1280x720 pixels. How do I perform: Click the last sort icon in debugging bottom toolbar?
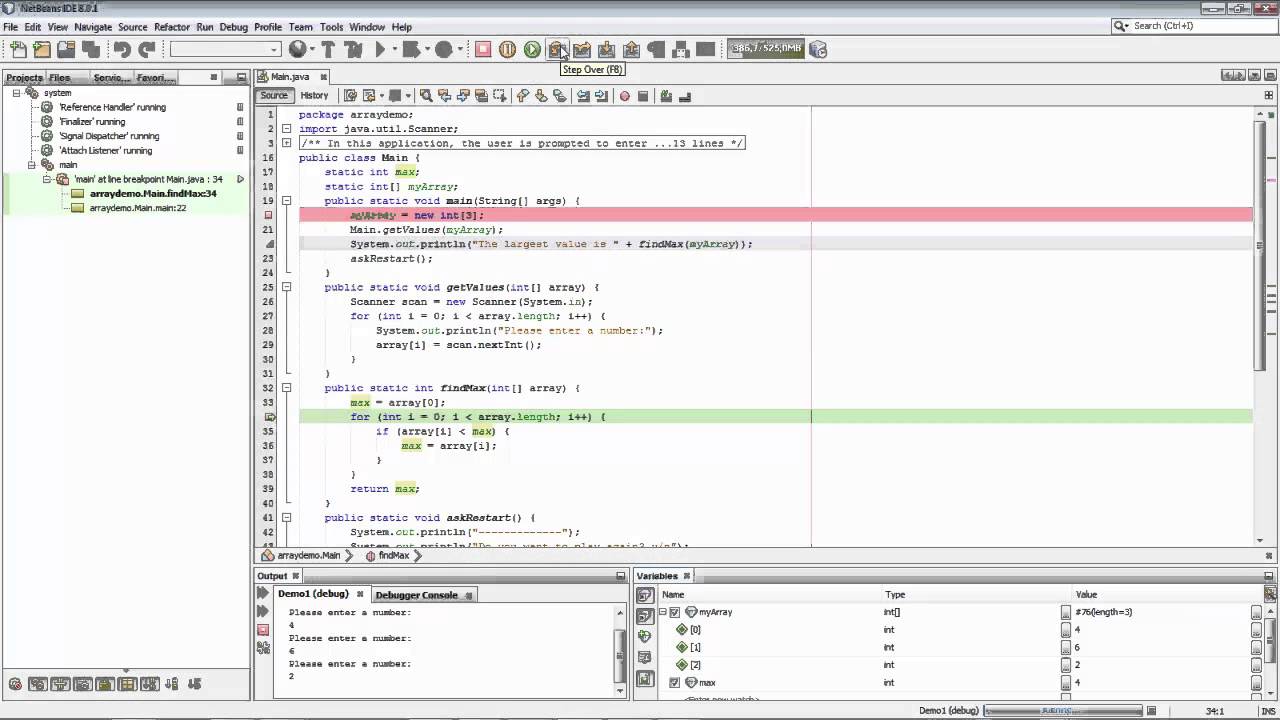[194, 685]
